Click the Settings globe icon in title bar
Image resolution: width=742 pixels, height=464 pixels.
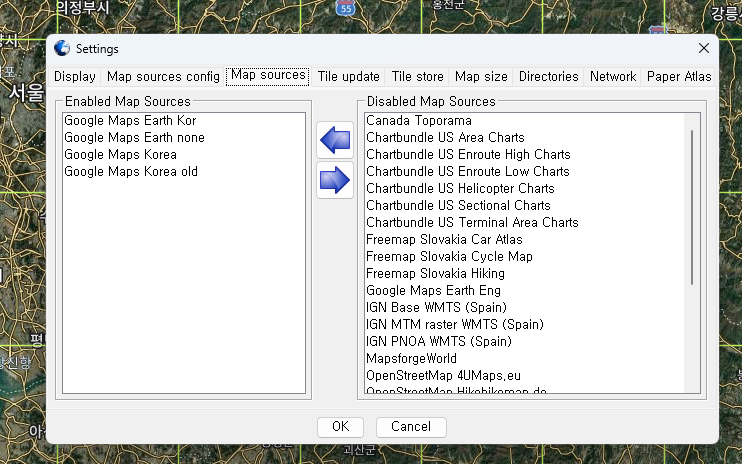(62, 48)
